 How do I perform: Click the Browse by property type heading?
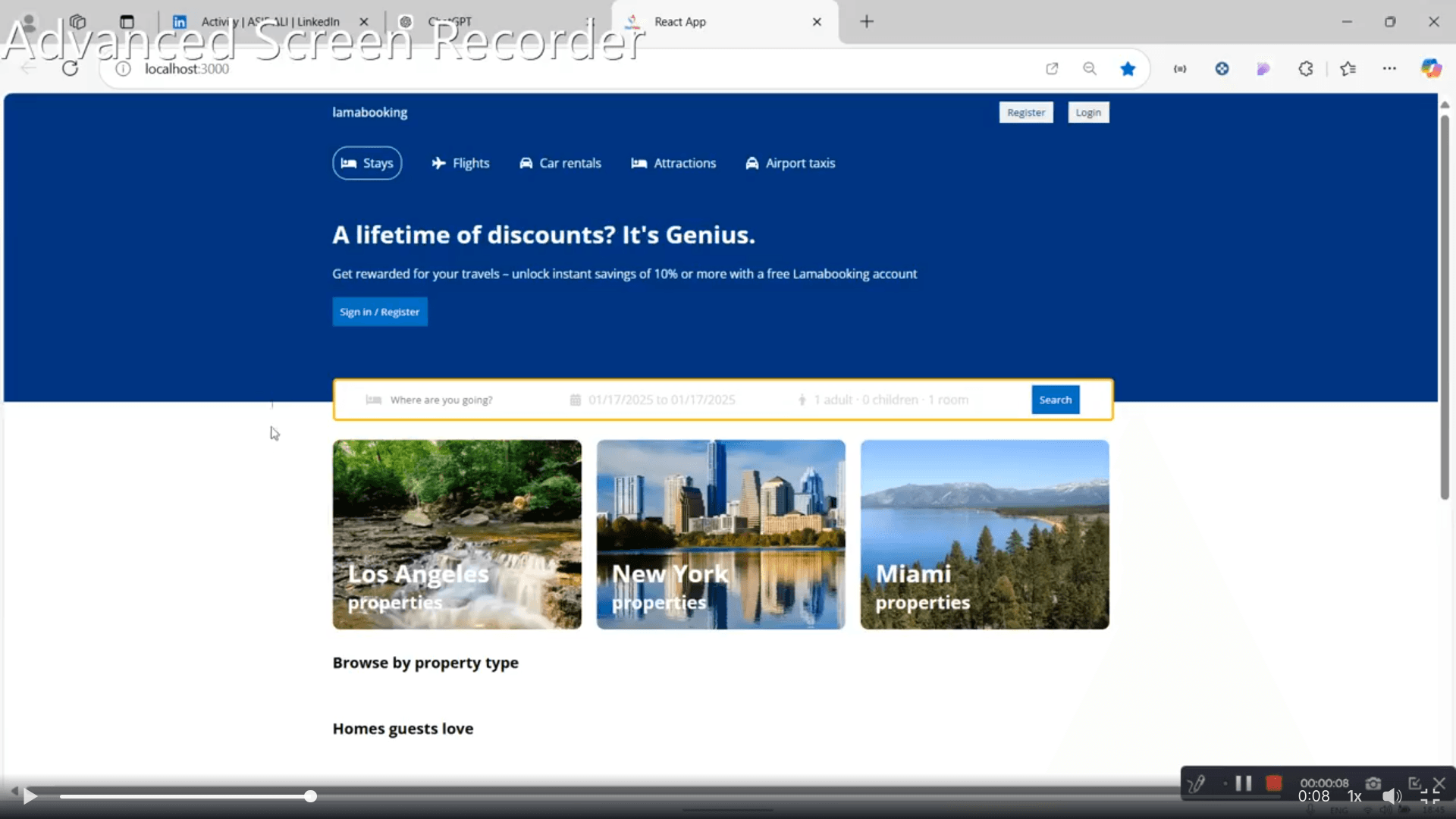(425, 663)
